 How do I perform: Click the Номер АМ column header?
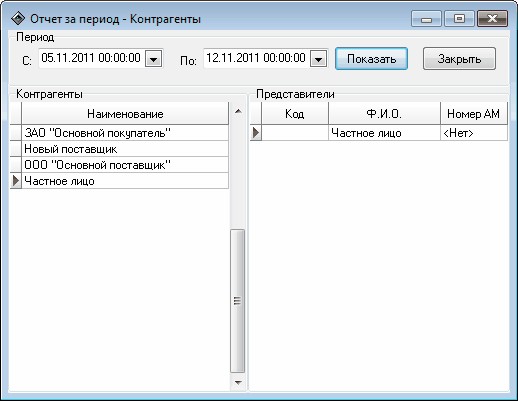click(474, 114)
